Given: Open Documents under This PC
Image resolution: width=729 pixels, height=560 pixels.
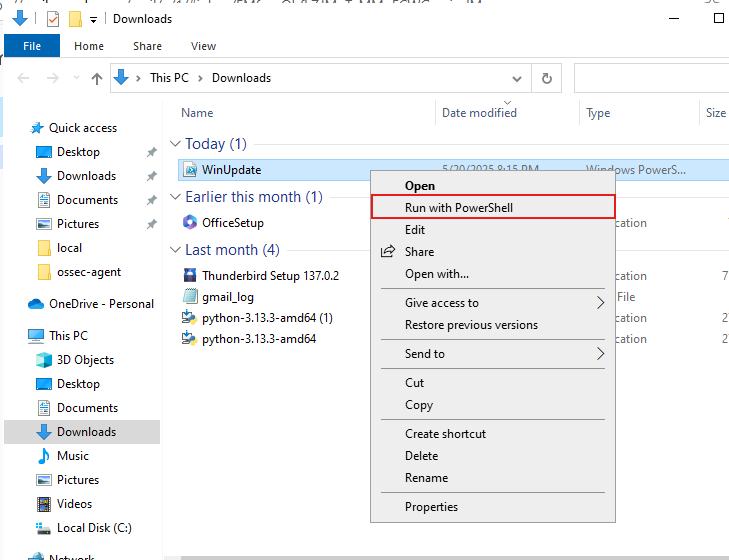Looking at the screenshot, I should point(87,408).
